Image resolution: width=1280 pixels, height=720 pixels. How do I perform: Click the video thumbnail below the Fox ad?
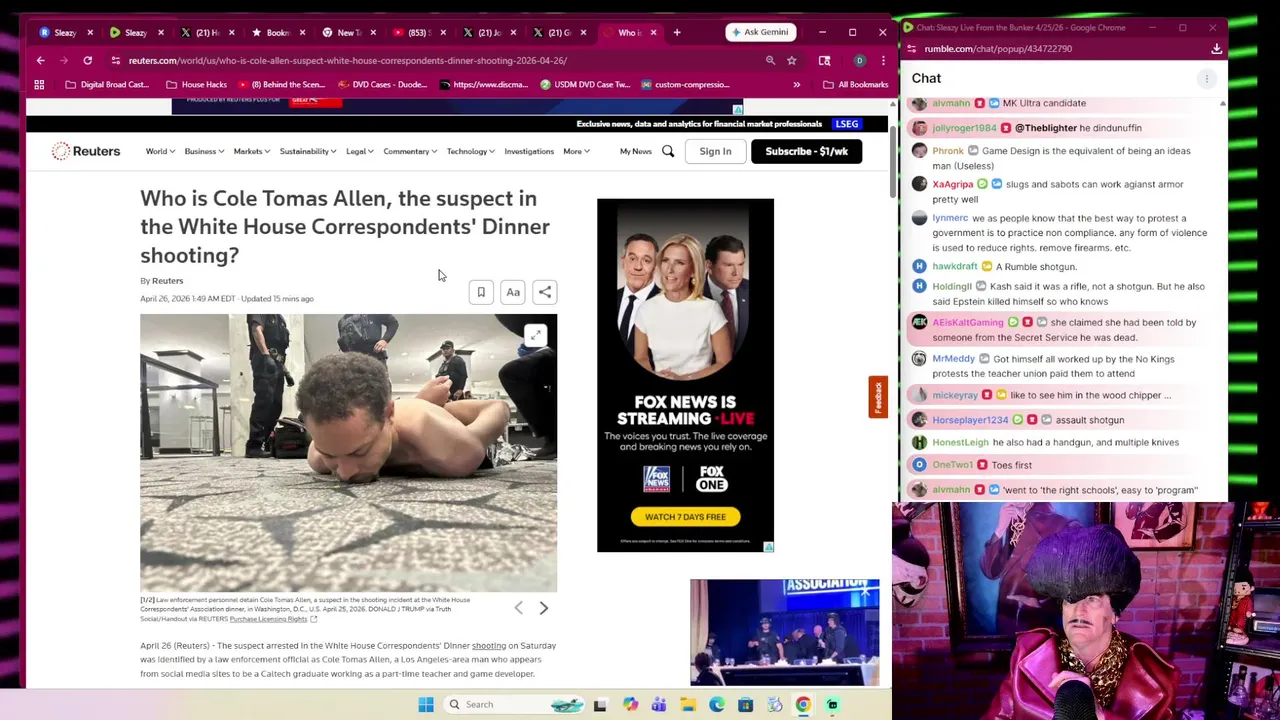[x=784, y=632]
